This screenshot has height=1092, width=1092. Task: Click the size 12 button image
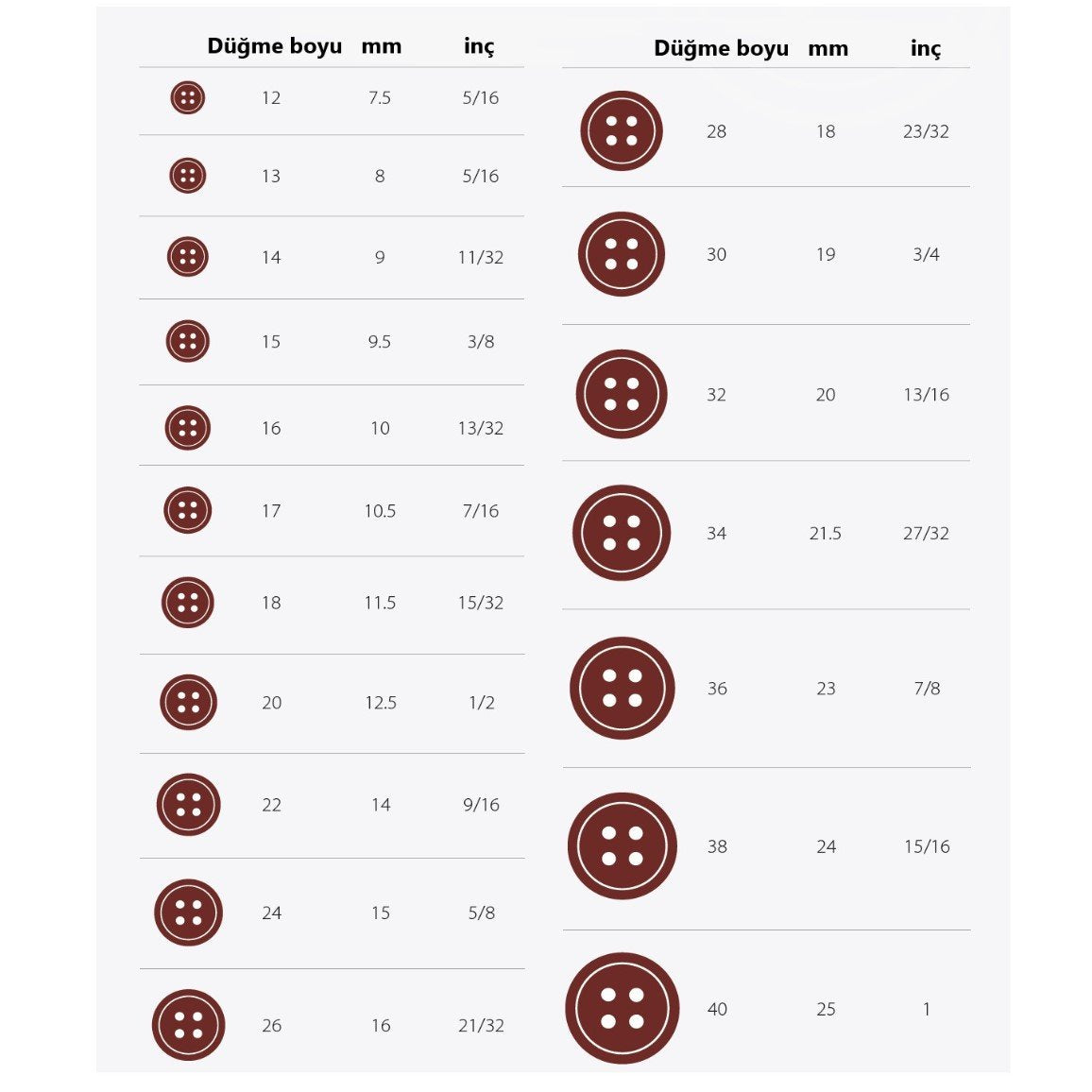coord(187,97)
